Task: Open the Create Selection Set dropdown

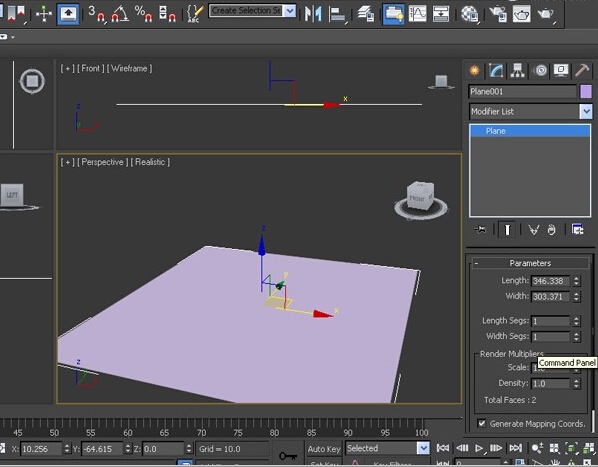Action: [290, 11]
